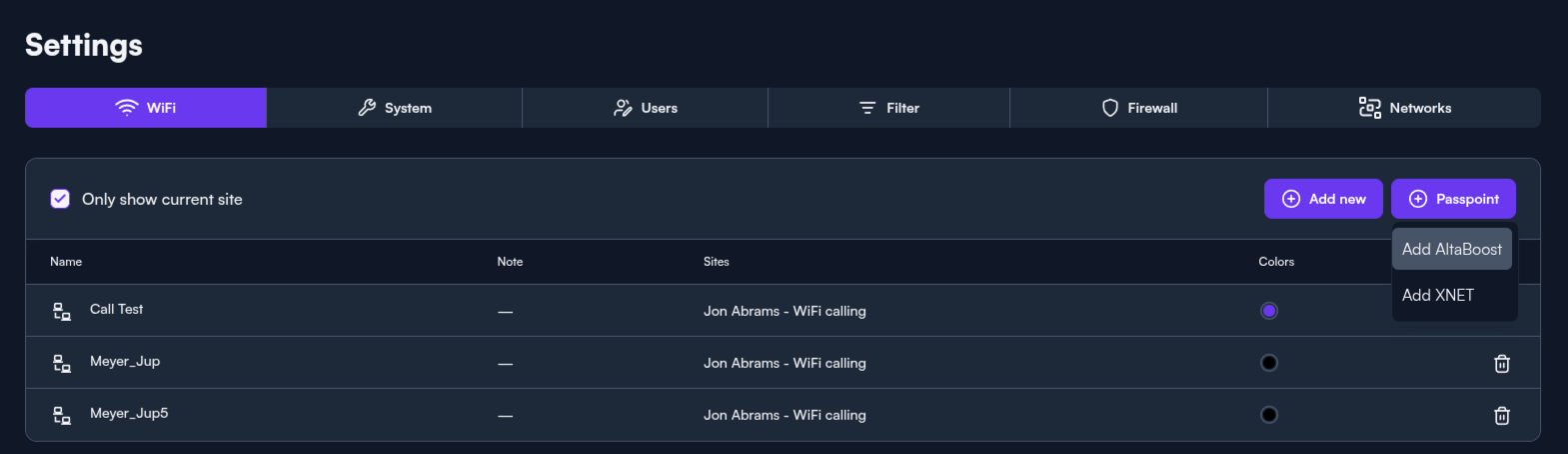
Task: Click the Sites cell in Meyer_Jup5 row
Action: (784, 415)
